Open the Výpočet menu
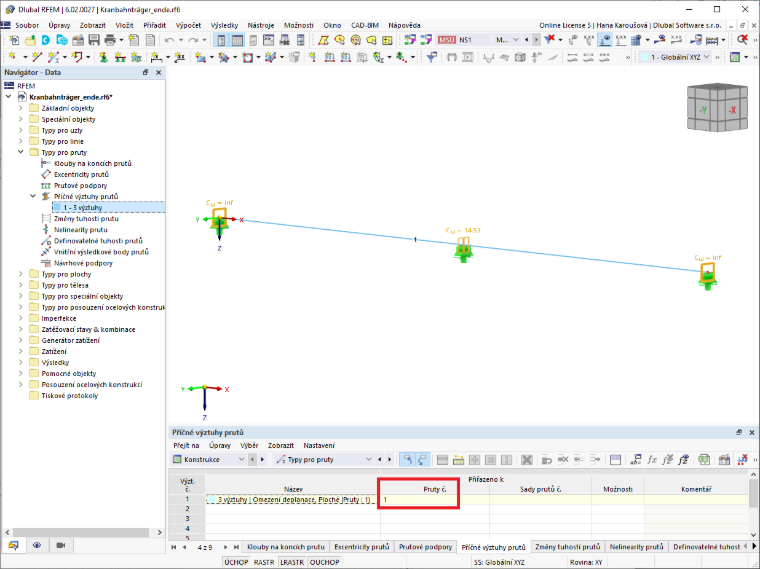Screen dimensions: 760x569 coord(189,25)
